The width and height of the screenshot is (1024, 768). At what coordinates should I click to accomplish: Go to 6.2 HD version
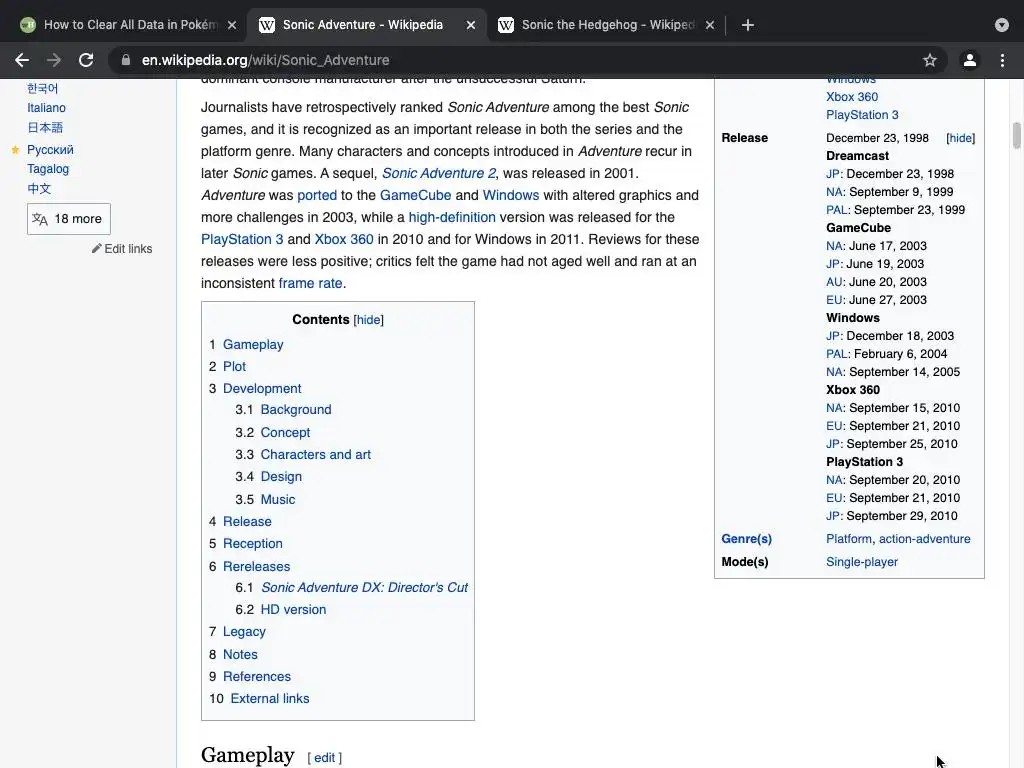coord(293,609)
